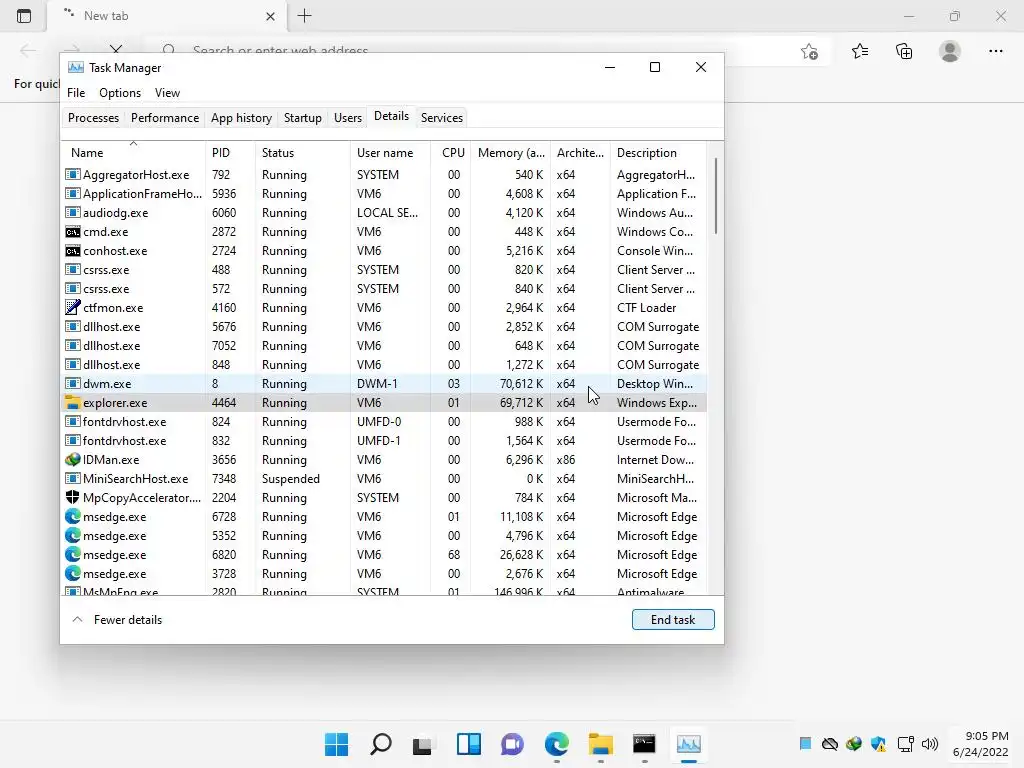This screenshot has width=1024, height=768.
Task: Click memory value 70,612 K
Action: click(x=521, y=384)
